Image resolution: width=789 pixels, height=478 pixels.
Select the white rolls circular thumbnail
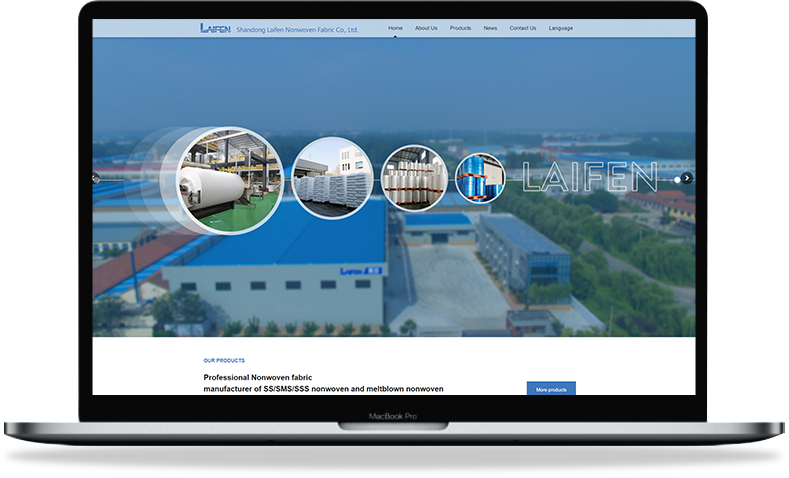coord(414,178)
